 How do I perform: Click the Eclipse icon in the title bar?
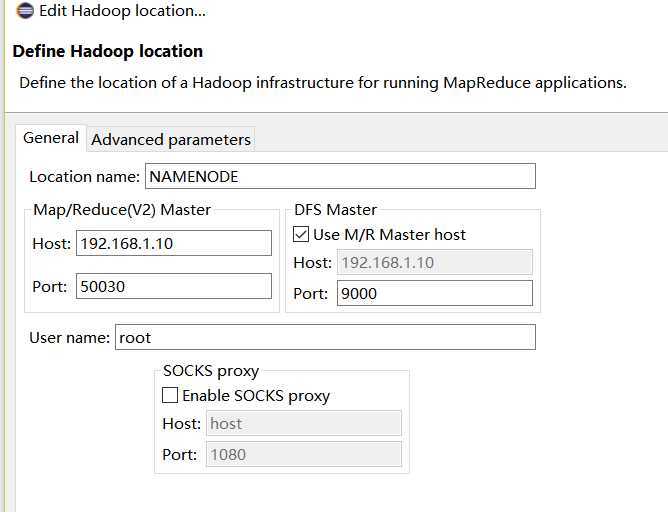tap(25, 12)
